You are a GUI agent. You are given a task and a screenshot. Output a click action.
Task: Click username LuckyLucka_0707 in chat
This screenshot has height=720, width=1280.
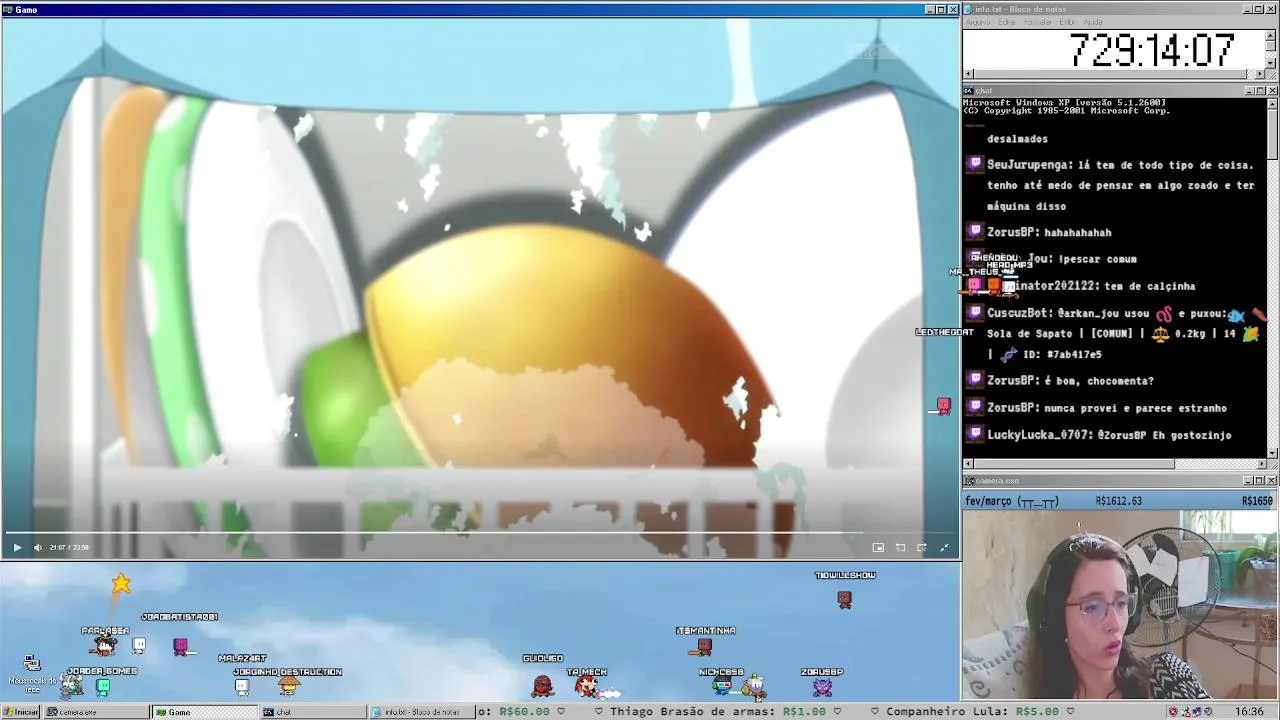[x=1039, y=435]
